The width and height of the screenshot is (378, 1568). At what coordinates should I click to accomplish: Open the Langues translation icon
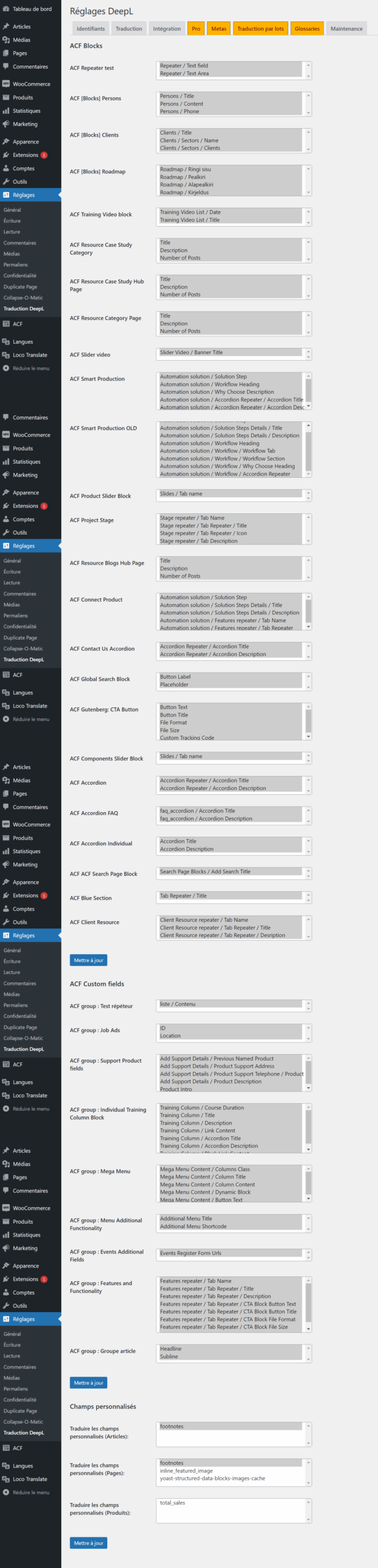pyautogui.click(x=6, y=342)
